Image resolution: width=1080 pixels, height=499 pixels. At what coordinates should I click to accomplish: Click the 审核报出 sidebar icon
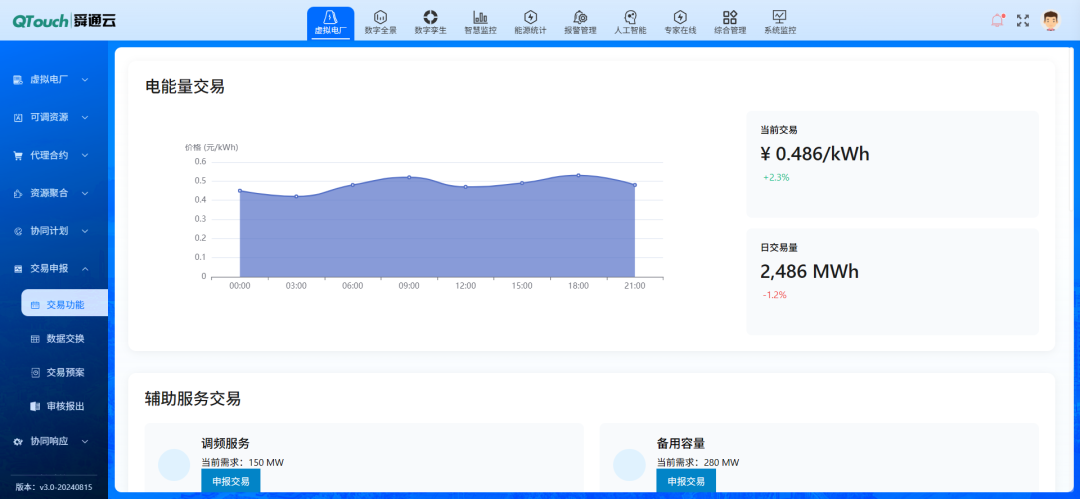[x=35, y=407]
